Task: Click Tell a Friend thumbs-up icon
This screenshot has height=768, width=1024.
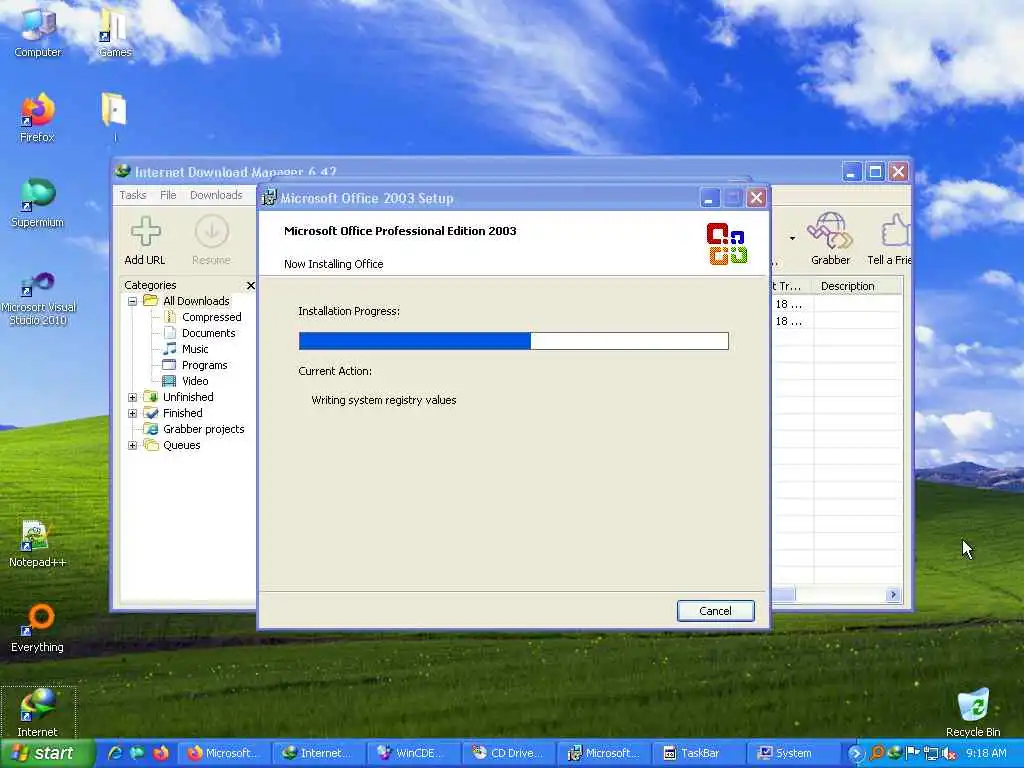Action: [x=895, y=231]
